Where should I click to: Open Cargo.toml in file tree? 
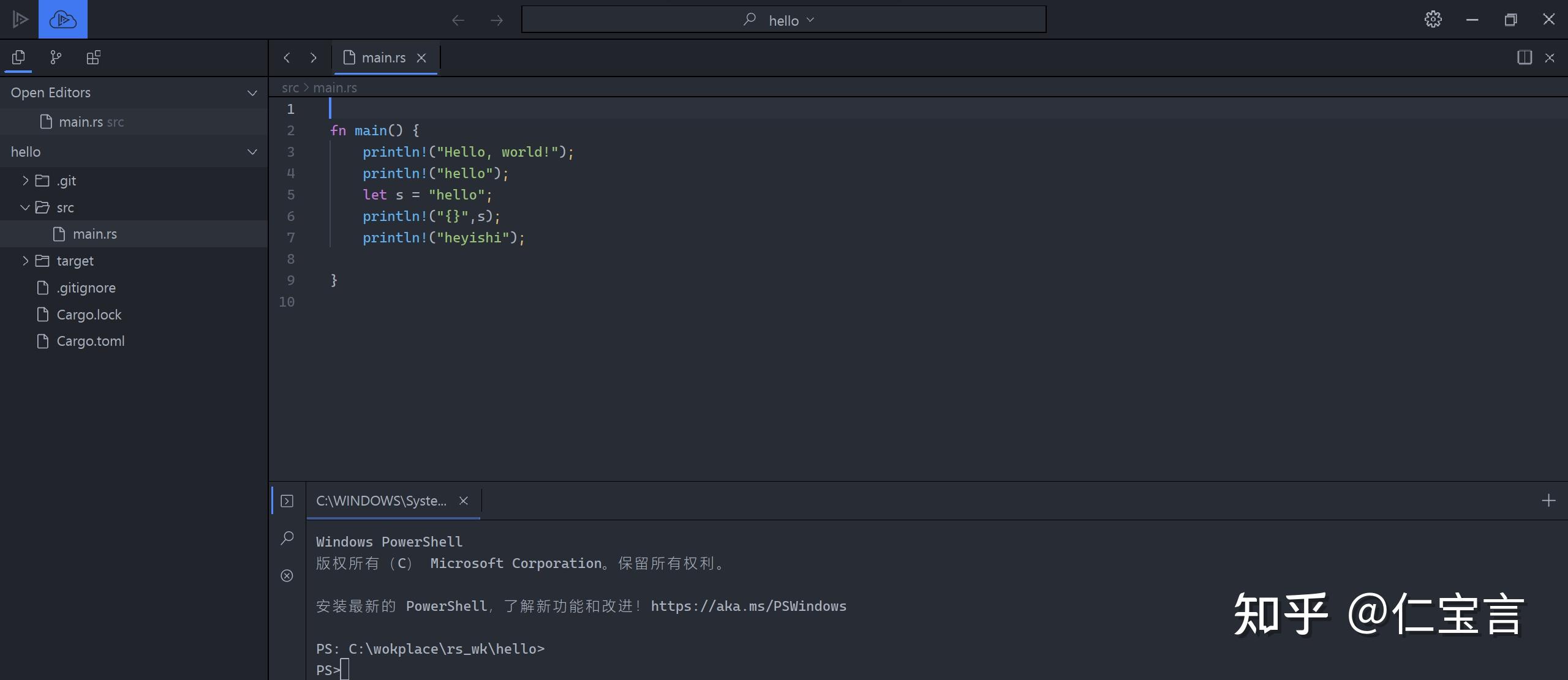pos(90,341)
